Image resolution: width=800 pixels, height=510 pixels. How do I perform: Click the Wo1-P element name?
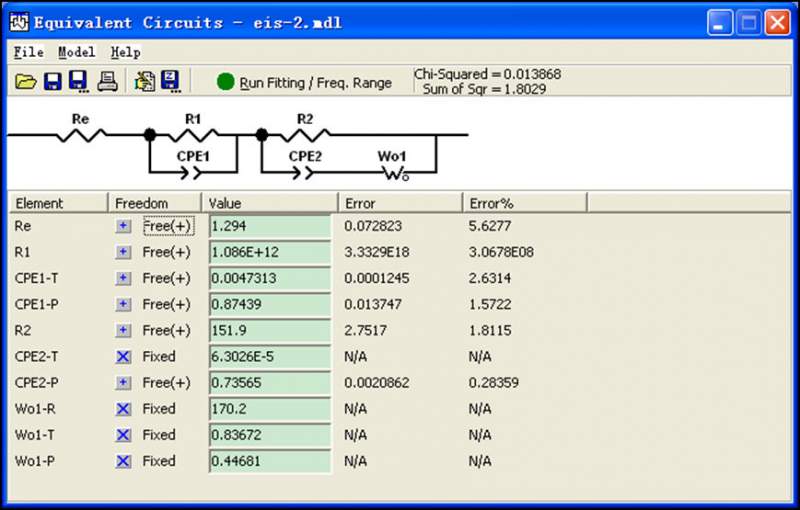click(x=35, y=461)
